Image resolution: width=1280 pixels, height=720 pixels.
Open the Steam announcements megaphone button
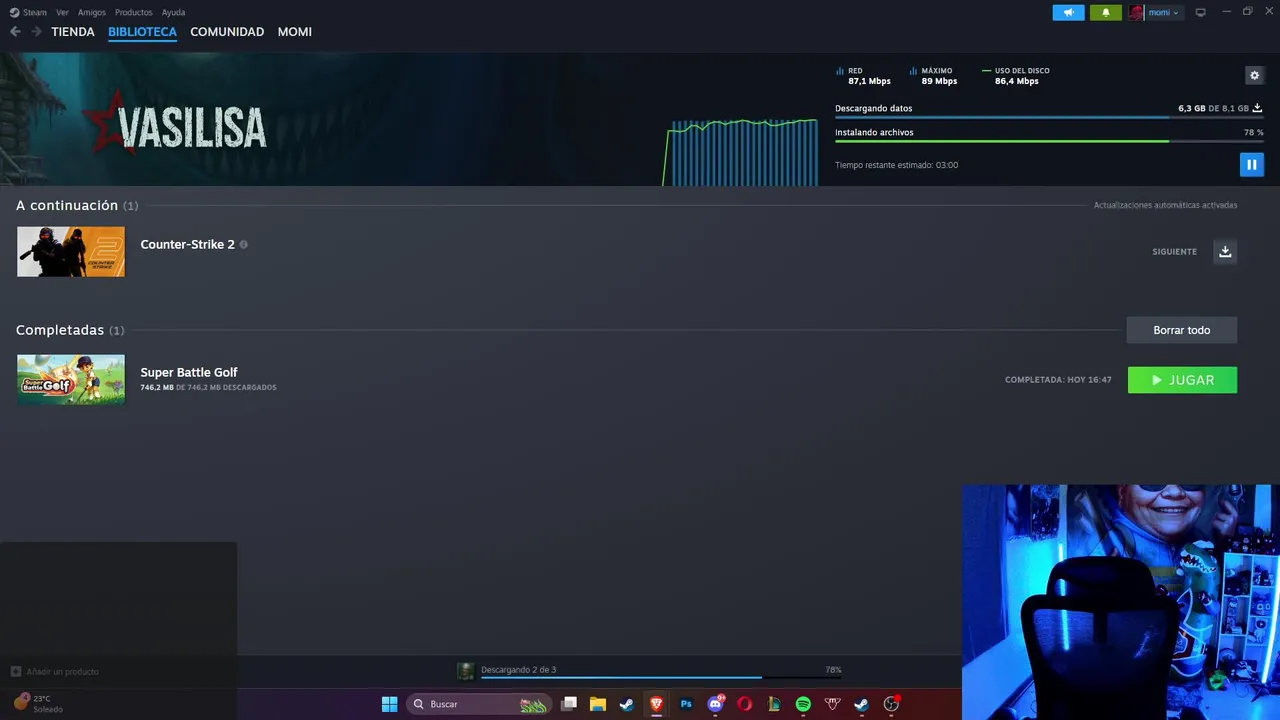(1068, 12)
